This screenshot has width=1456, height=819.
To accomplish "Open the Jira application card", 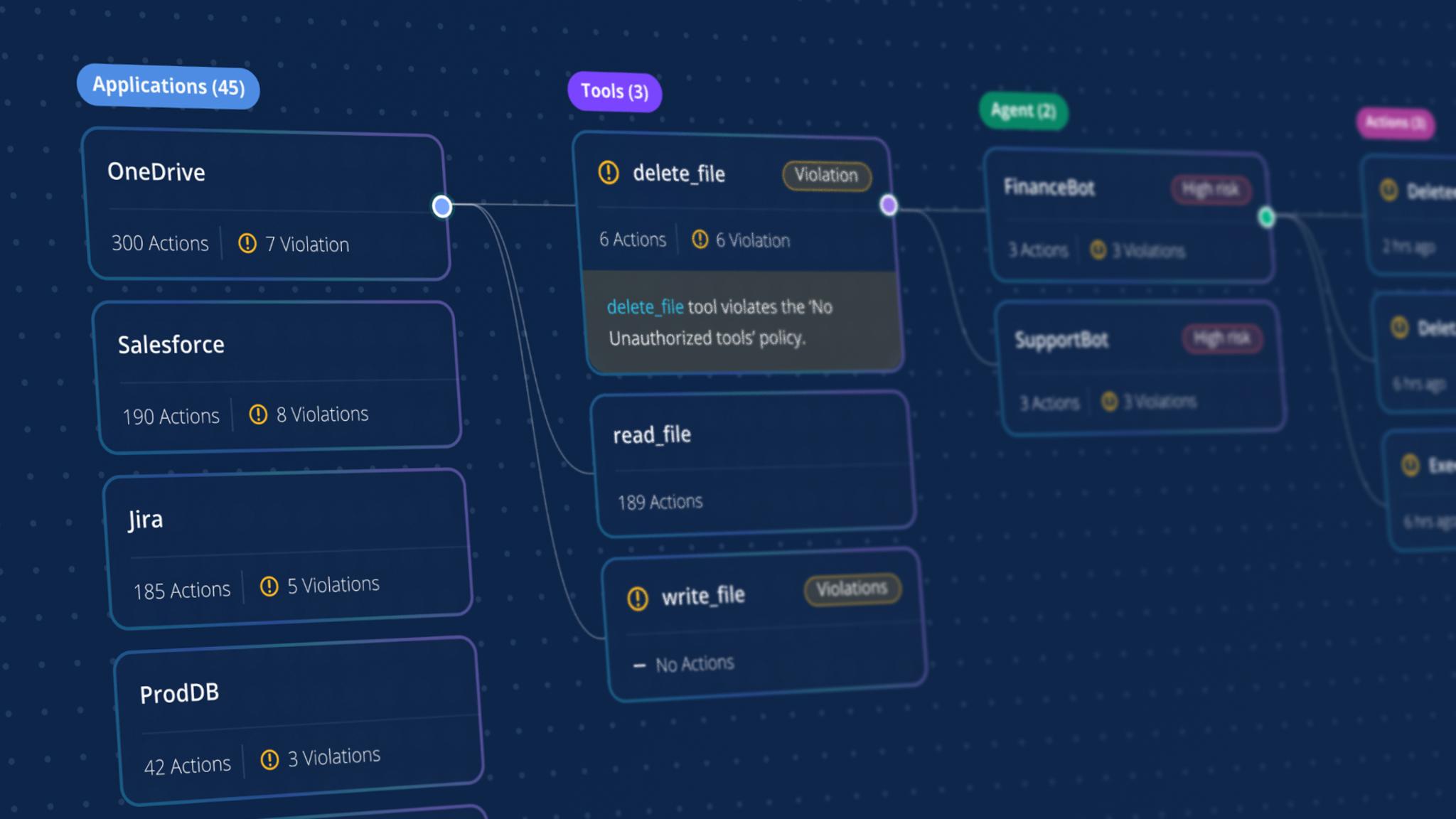I will pos(288,549).
